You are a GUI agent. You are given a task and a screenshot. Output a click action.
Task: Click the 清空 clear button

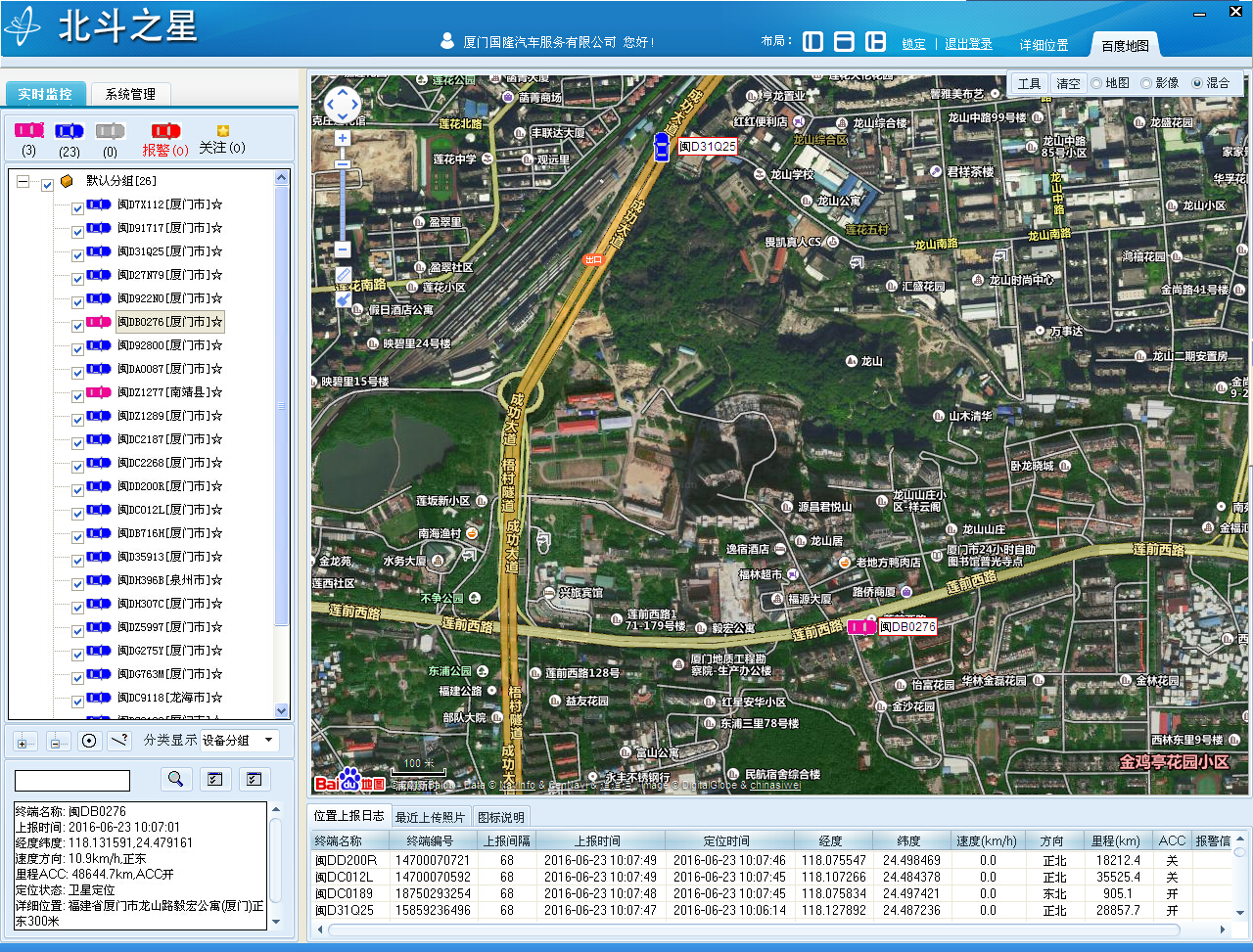[x=1068, y=84]
